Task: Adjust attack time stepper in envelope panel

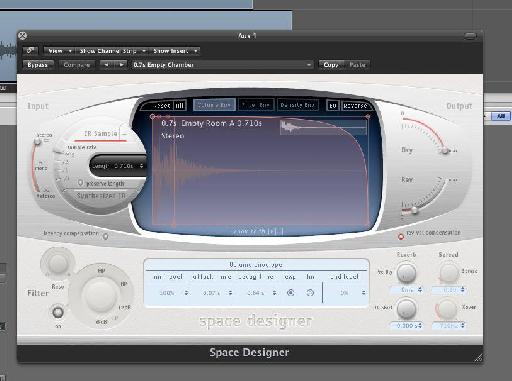Action: click(230, 293)
